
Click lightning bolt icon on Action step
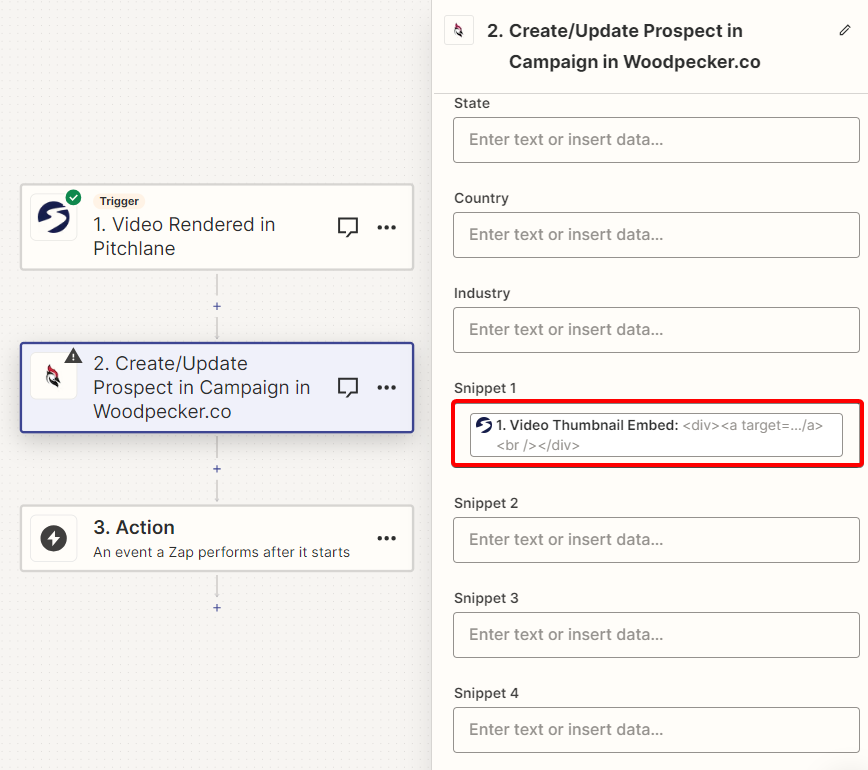tap(54, 538)
